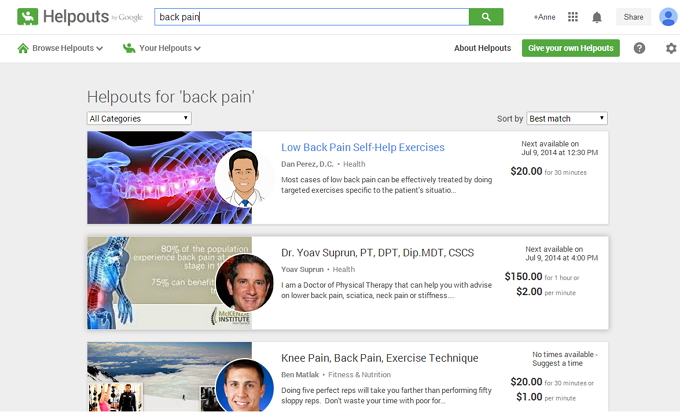Click the user account avatar icon
This screenshot has width=680, height=412.
click(668, 17)
